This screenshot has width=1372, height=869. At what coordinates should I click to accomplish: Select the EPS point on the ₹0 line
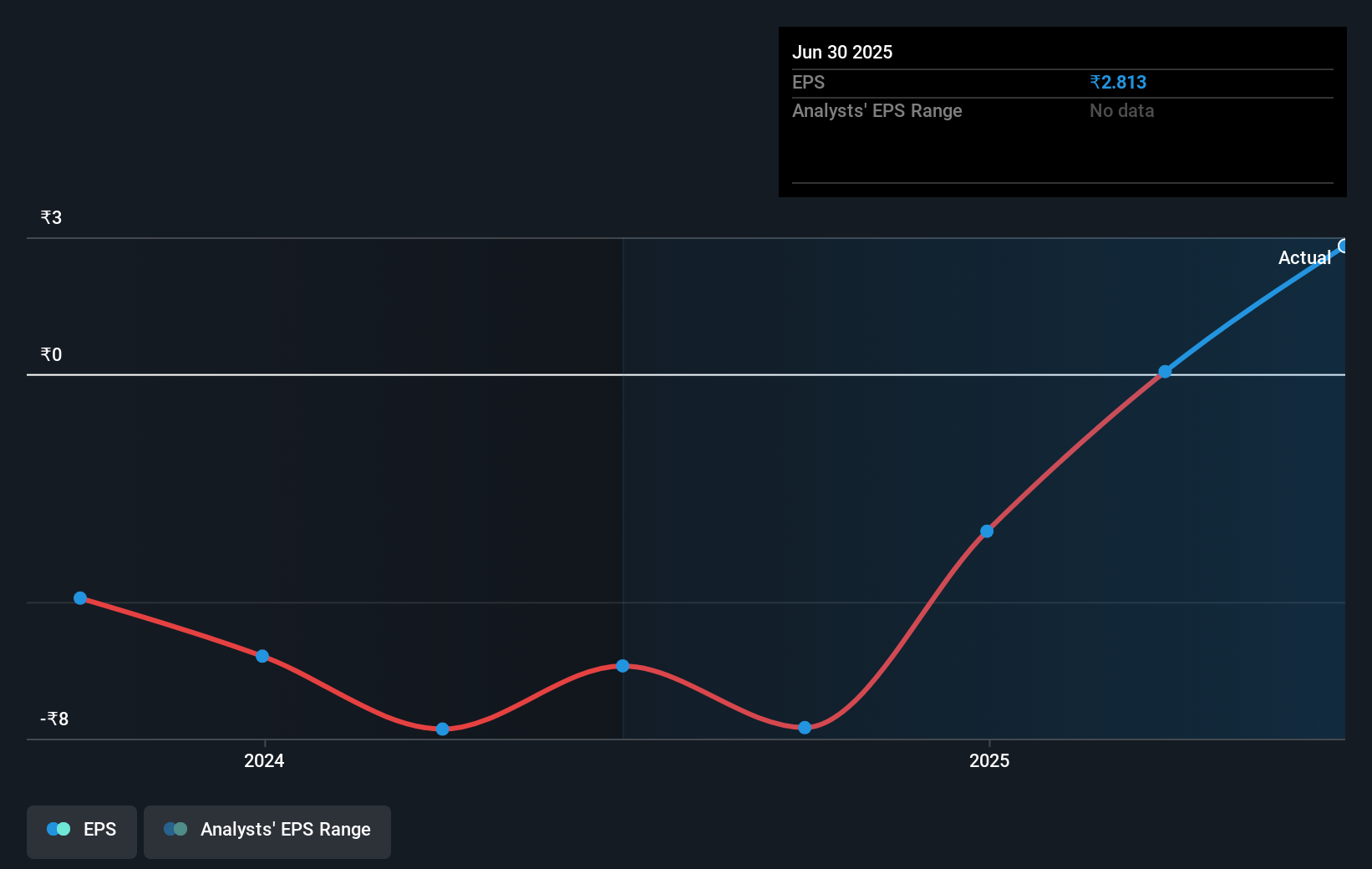pos(1165,371)
